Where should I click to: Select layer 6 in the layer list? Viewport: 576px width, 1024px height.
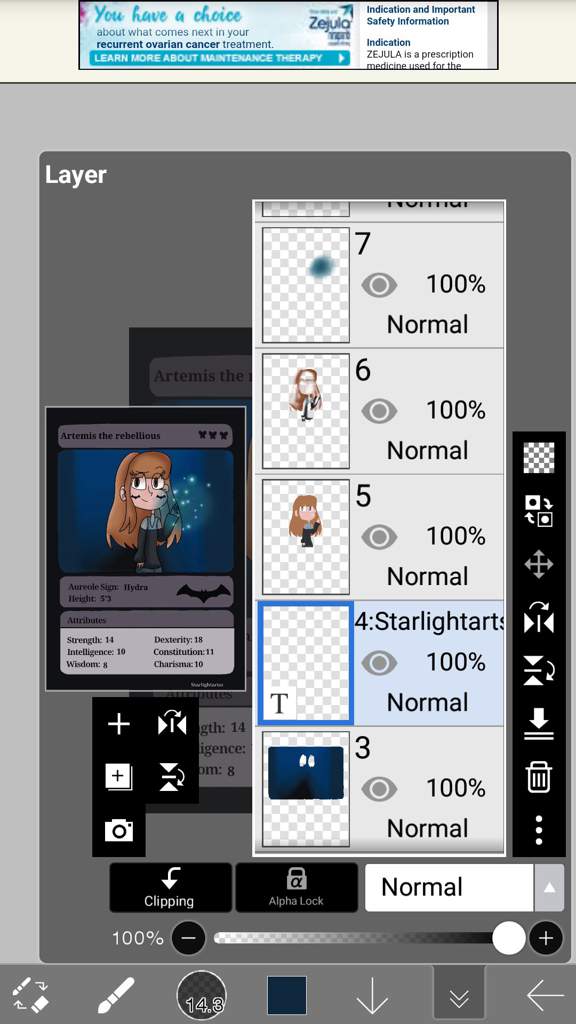379,411
